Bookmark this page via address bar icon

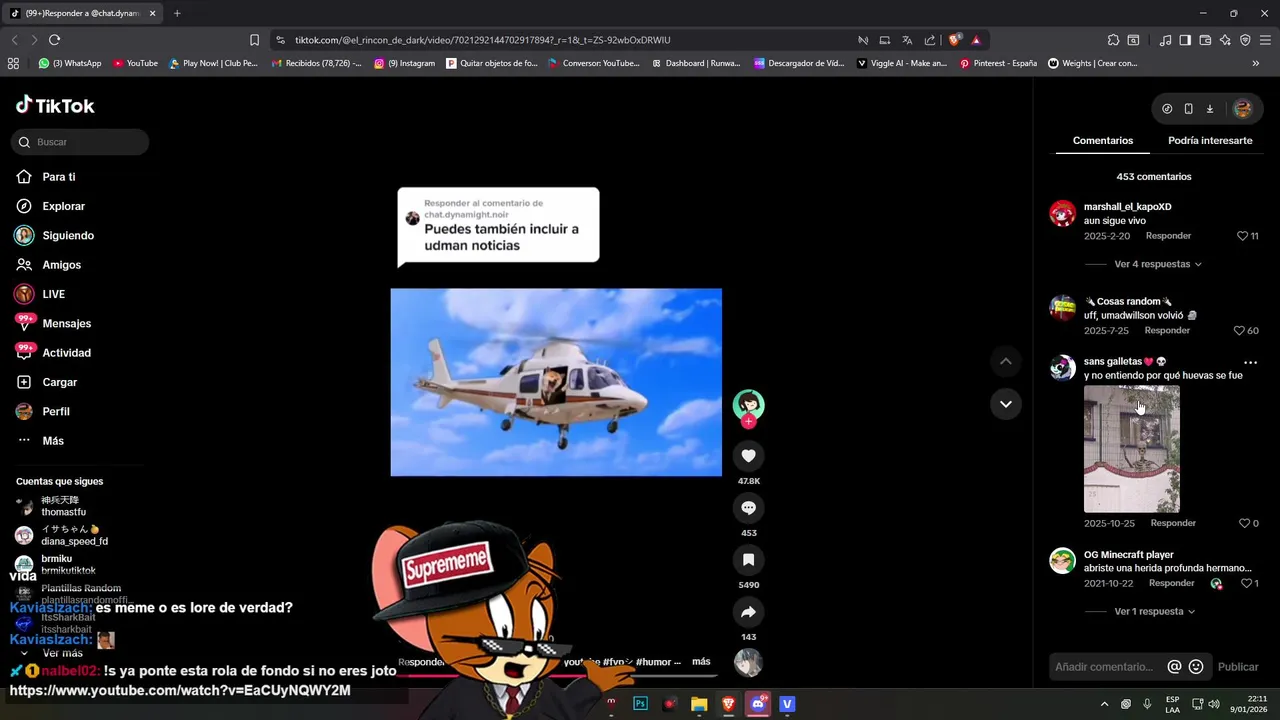pos(254,40)
